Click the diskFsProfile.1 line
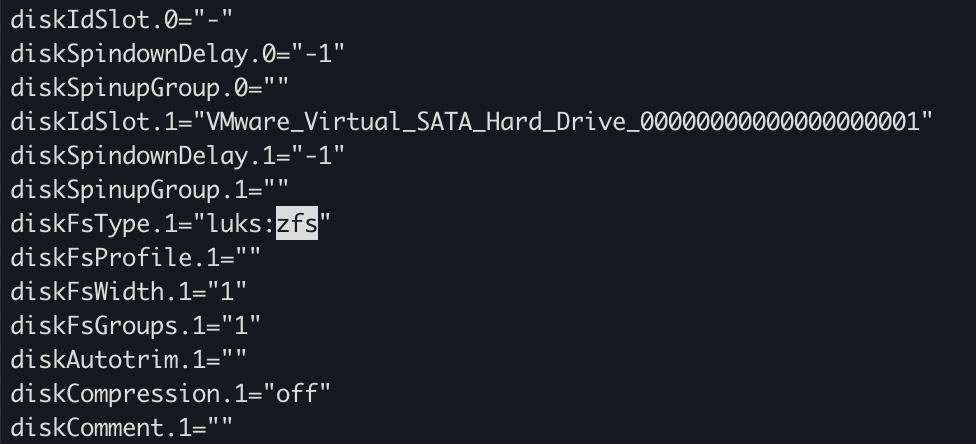Screen dimensions: 976x444 136,257
